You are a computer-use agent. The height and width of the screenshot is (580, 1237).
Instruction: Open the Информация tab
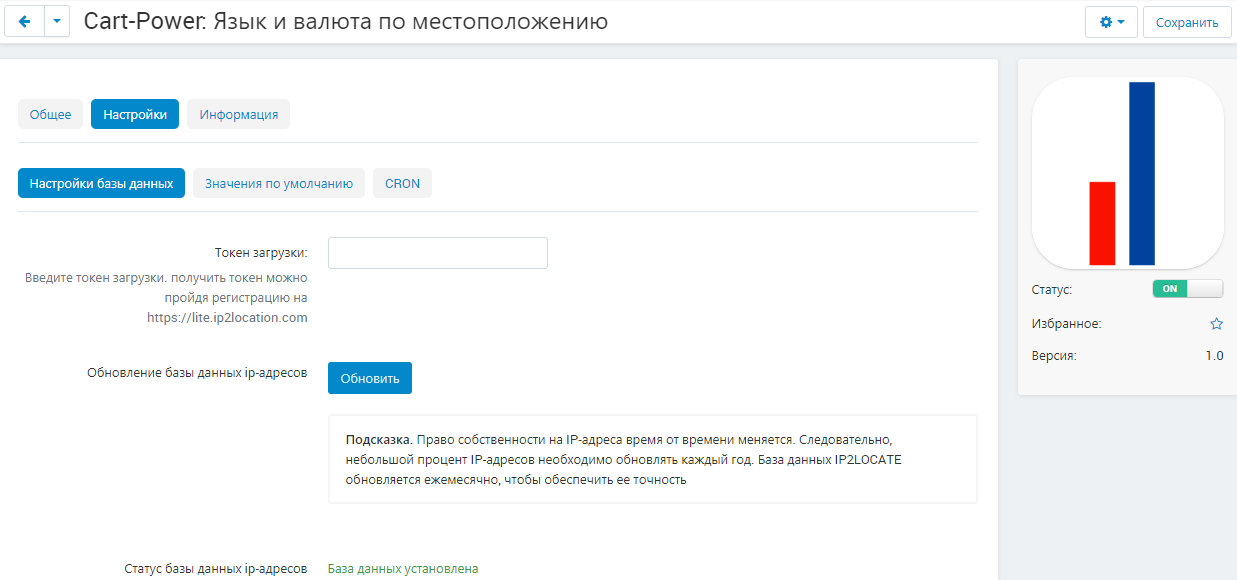(238, 114)
